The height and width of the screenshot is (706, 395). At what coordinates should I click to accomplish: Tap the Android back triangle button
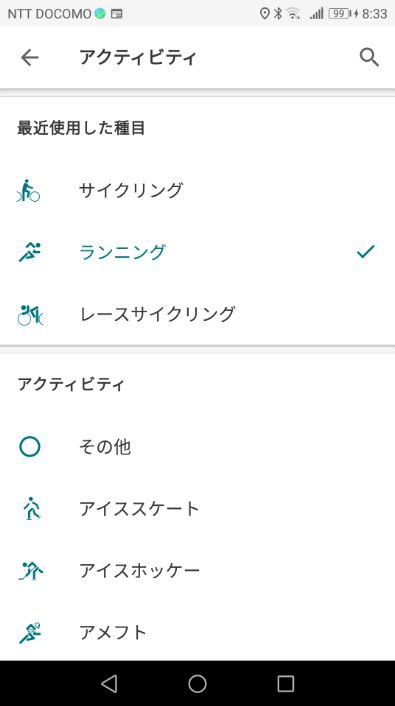point(109,683)
